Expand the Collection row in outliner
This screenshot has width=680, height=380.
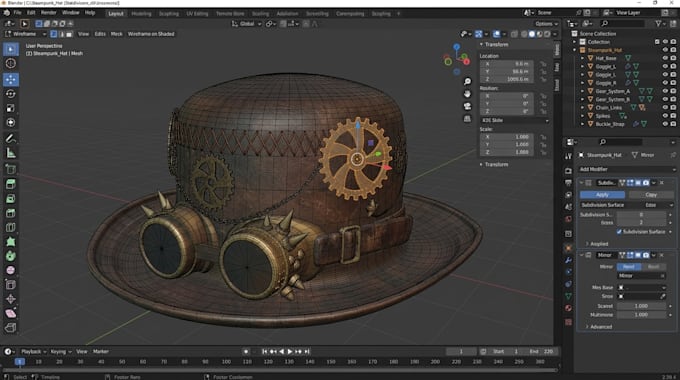[575, 42]
